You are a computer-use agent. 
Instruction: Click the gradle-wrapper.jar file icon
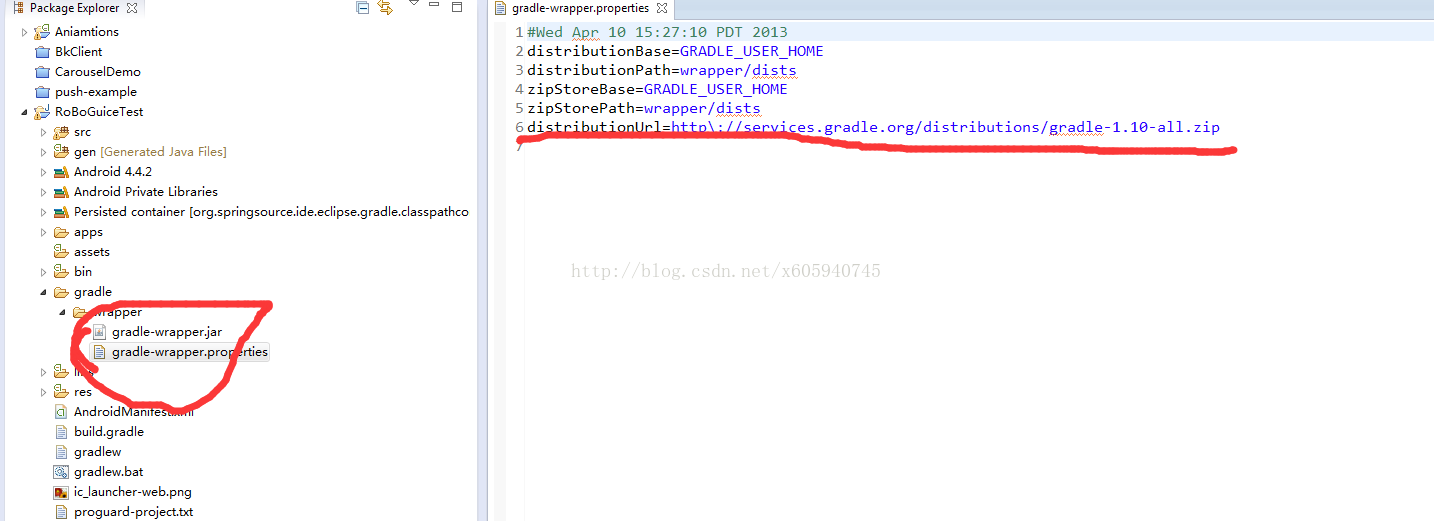(99, 332)
